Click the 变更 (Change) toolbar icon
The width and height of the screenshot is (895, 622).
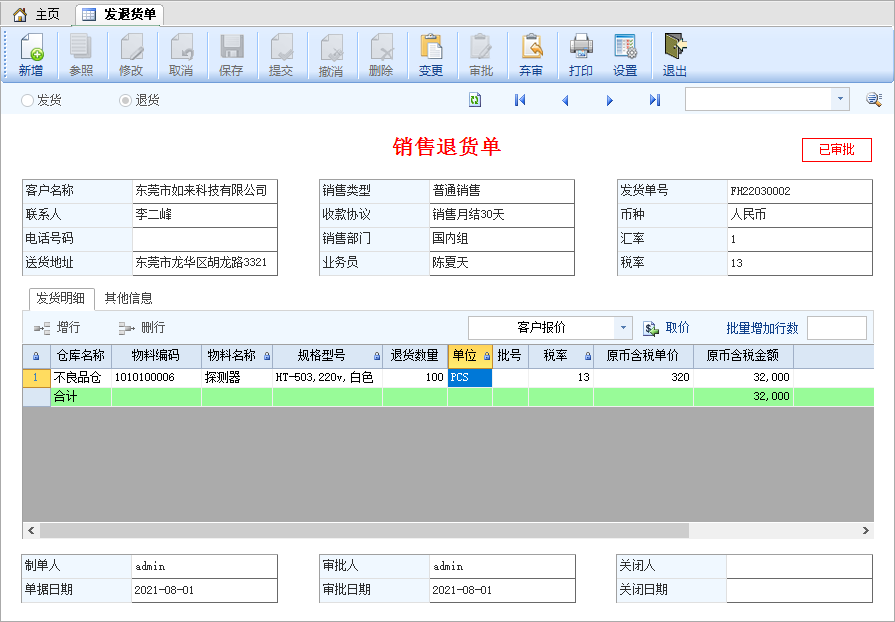pyautogui.click(x=431, y=55)
